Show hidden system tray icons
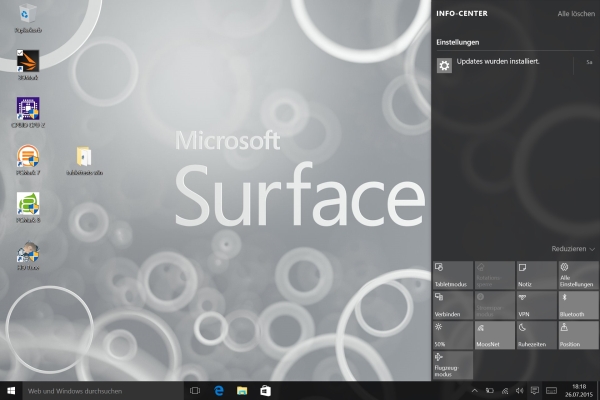Viewport: 600px width, 400px height. 474,390
